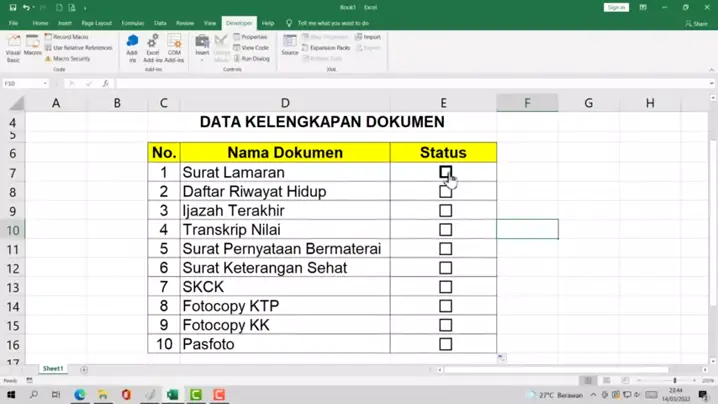718x404 pixels.
Task: Open COM Add-ins dialog
Action: 174,48
